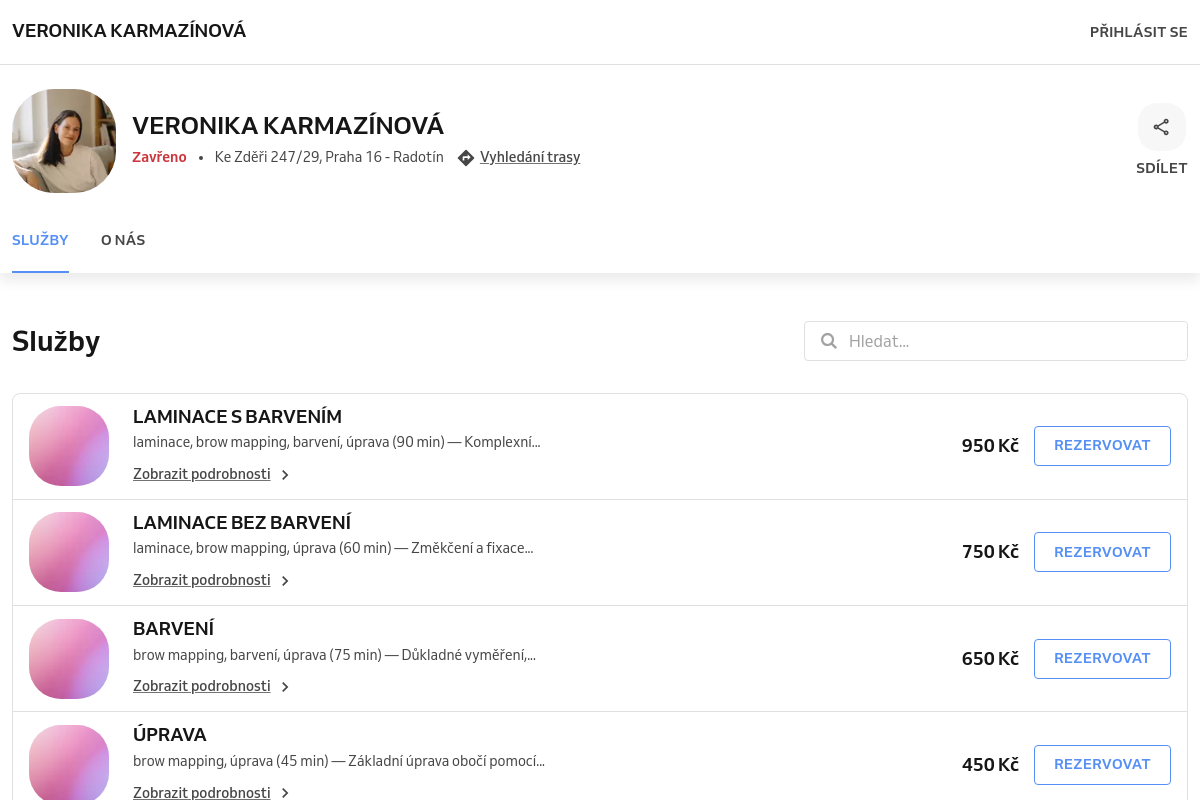Click the route directions diamond icon
1200x800 pixels.
point(465,158)
